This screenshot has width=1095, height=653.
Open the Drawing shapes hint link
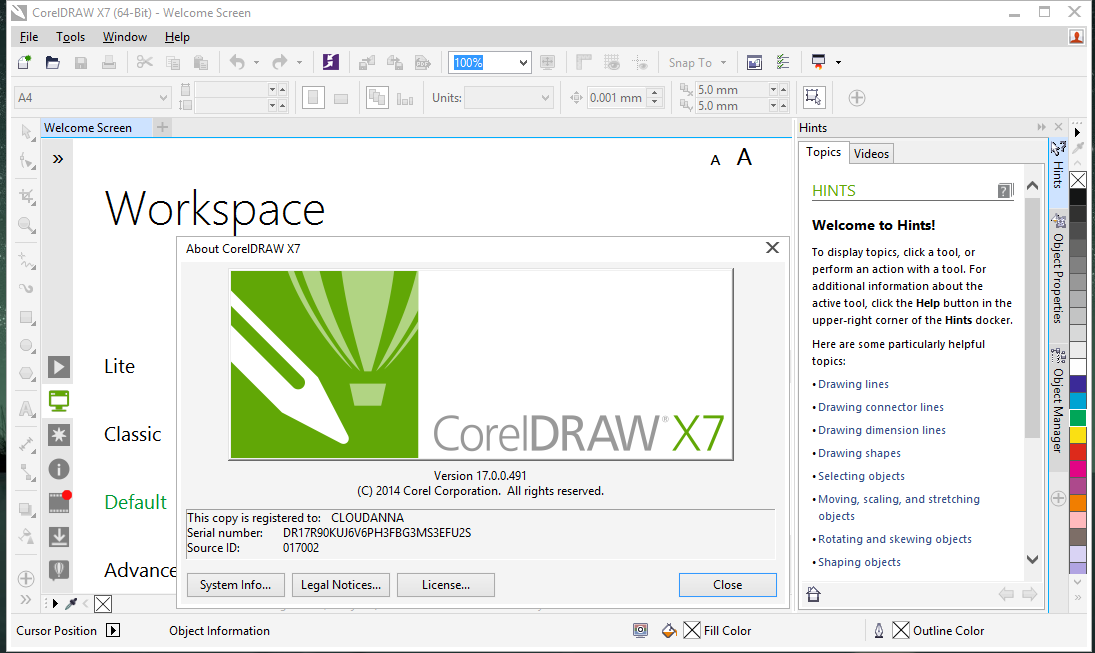click(x=859, y=453)
